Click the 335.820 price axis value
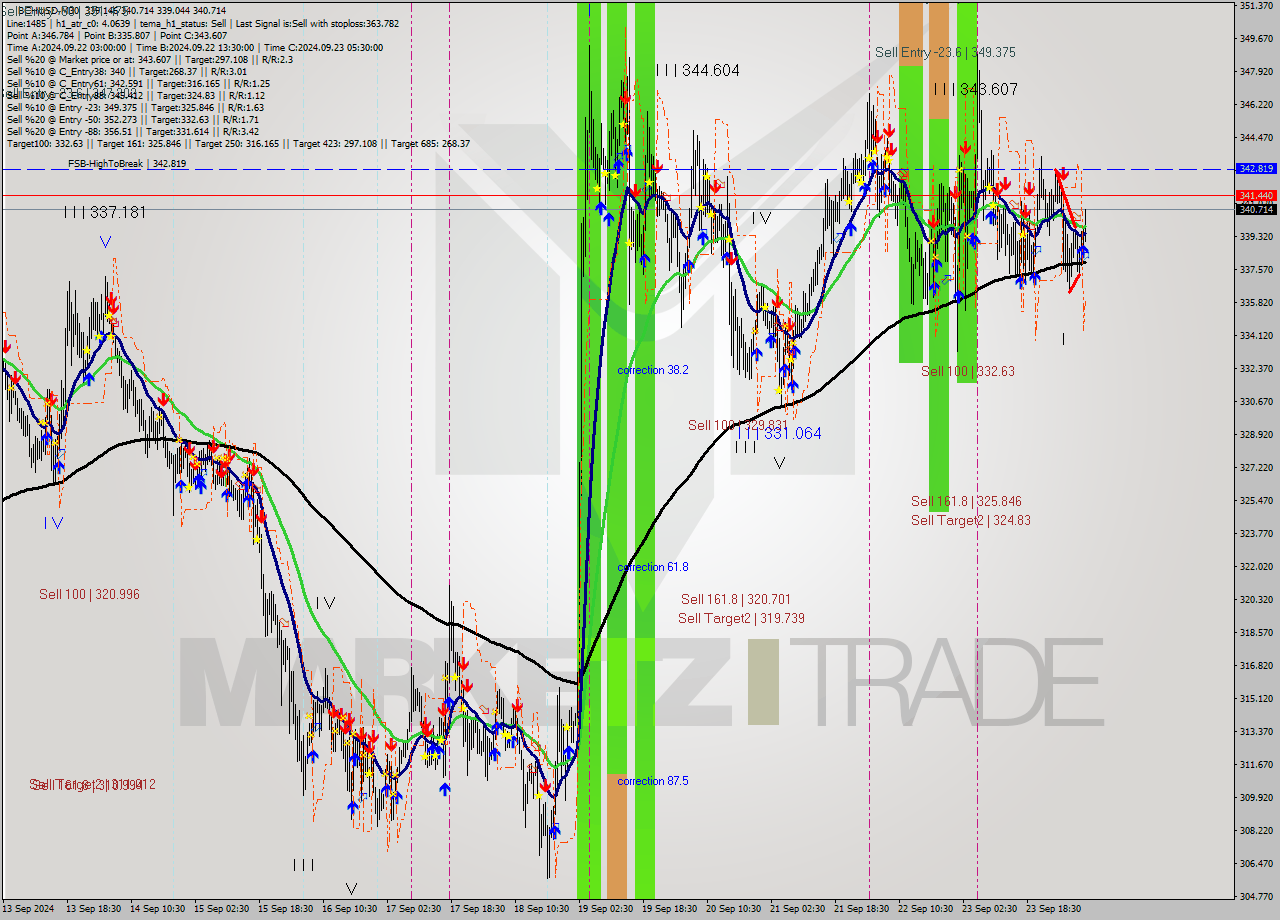This screenshot has height=920, width=1280. (x=1256, y=303)
